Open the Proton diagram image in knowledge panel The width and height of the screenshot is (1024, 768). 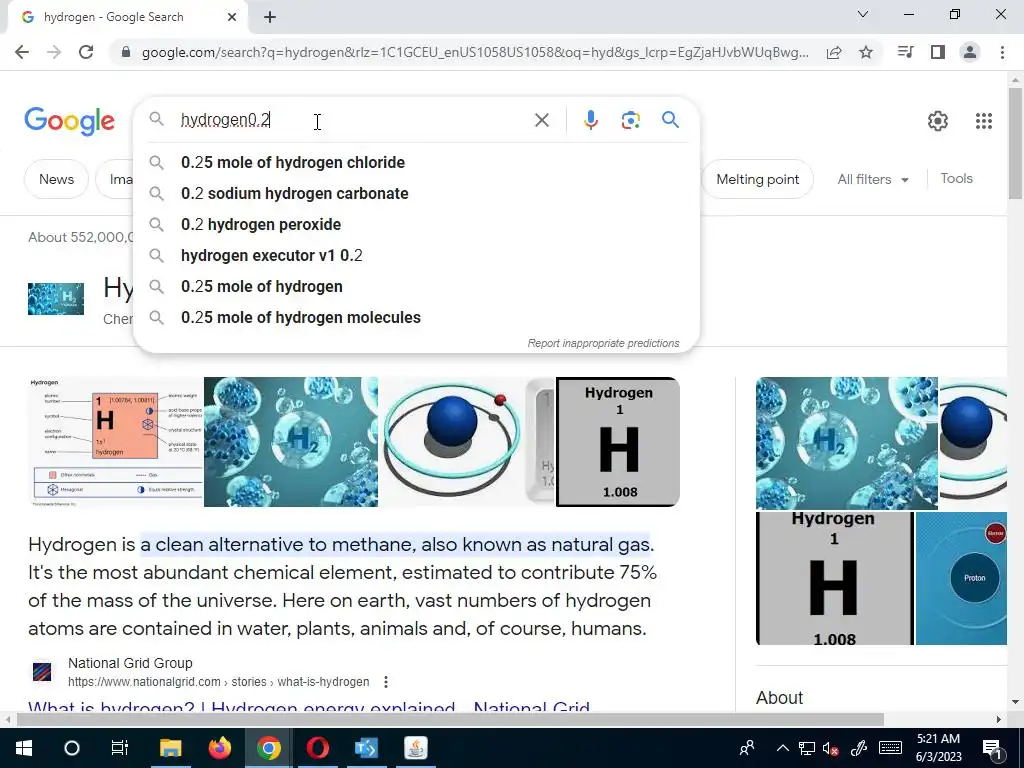pos(961,579)
